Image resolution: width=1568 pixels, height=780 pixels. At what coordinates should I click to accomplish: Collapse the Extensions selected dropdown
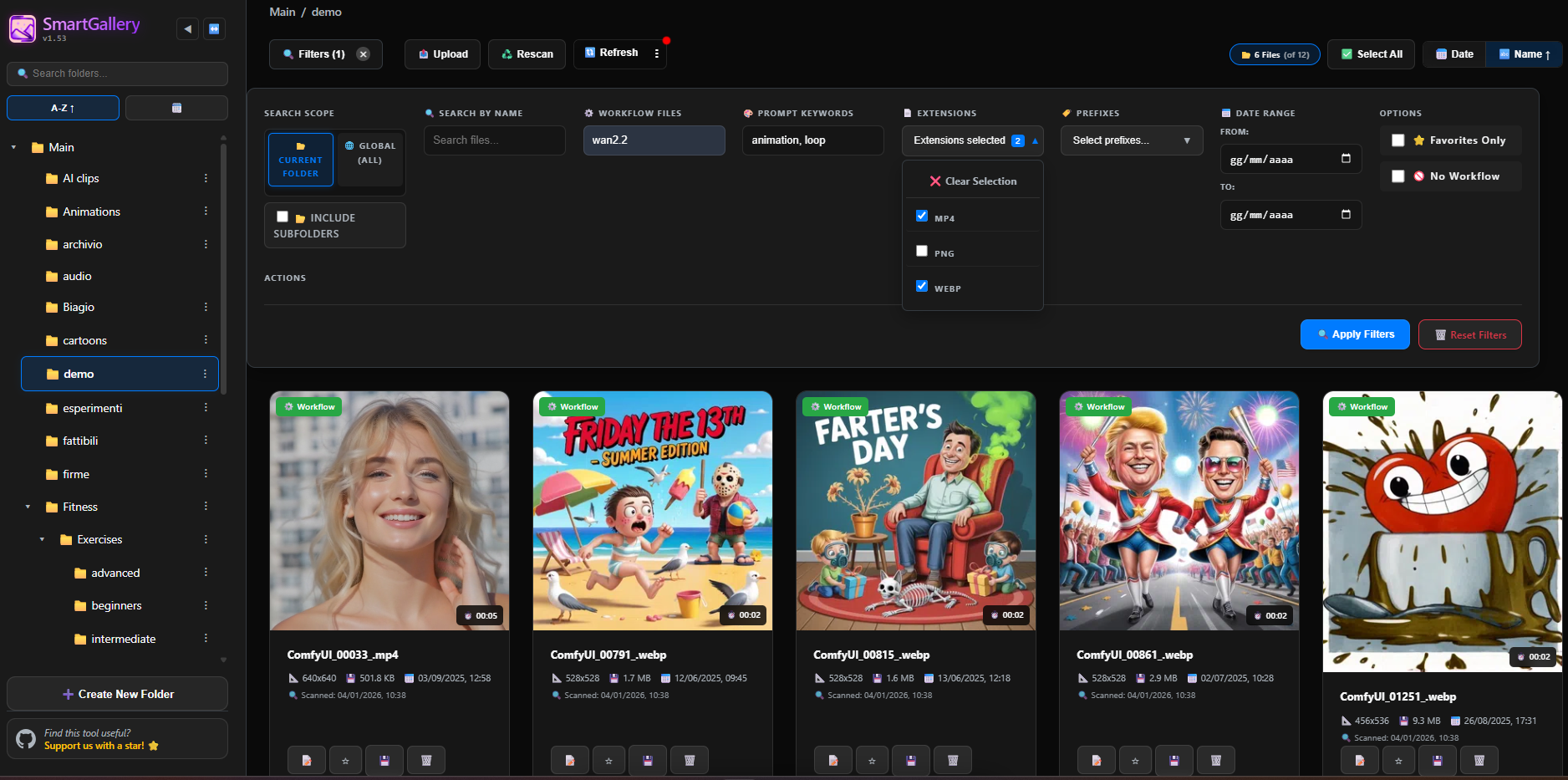972,140
